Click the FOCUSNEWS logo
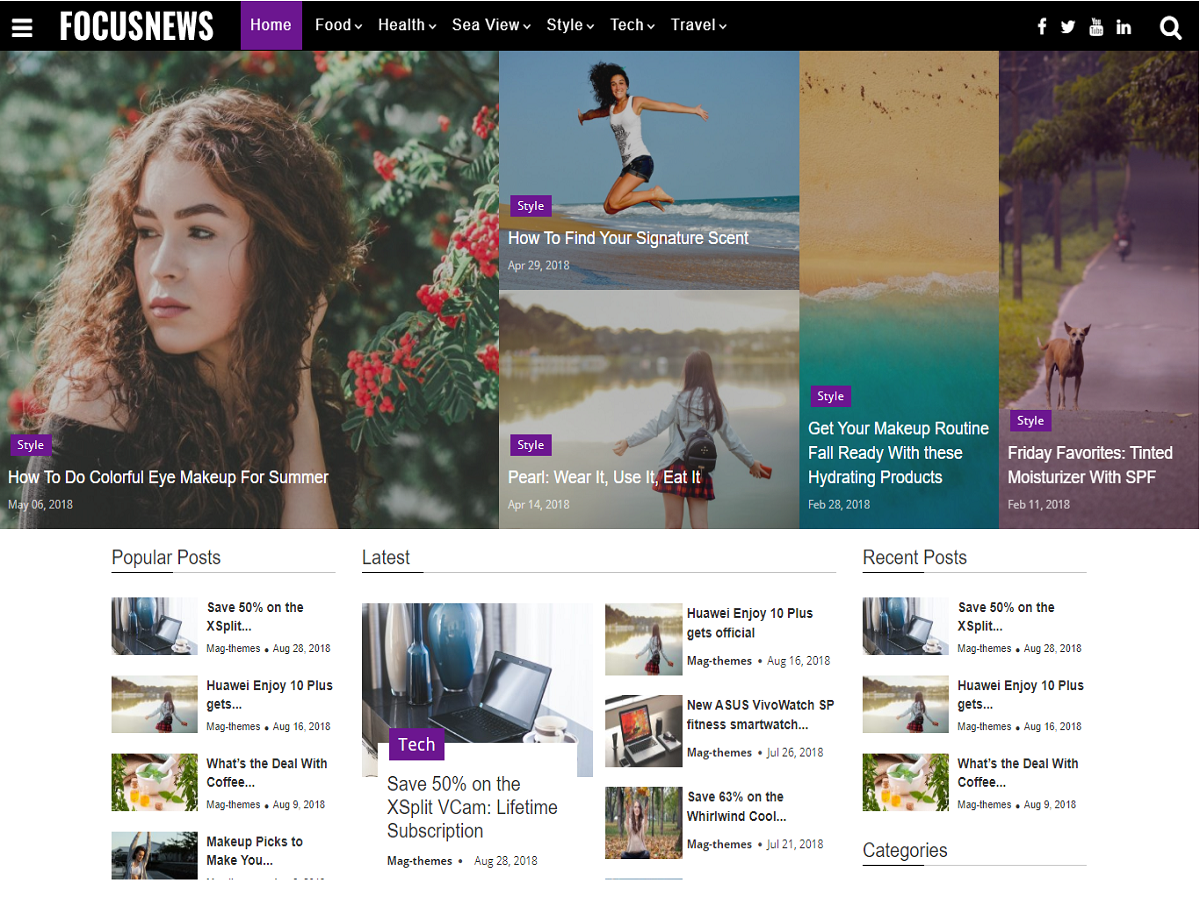Viewport: 1200px width, 900px height. pyautogui.click(x=136, y=26)
